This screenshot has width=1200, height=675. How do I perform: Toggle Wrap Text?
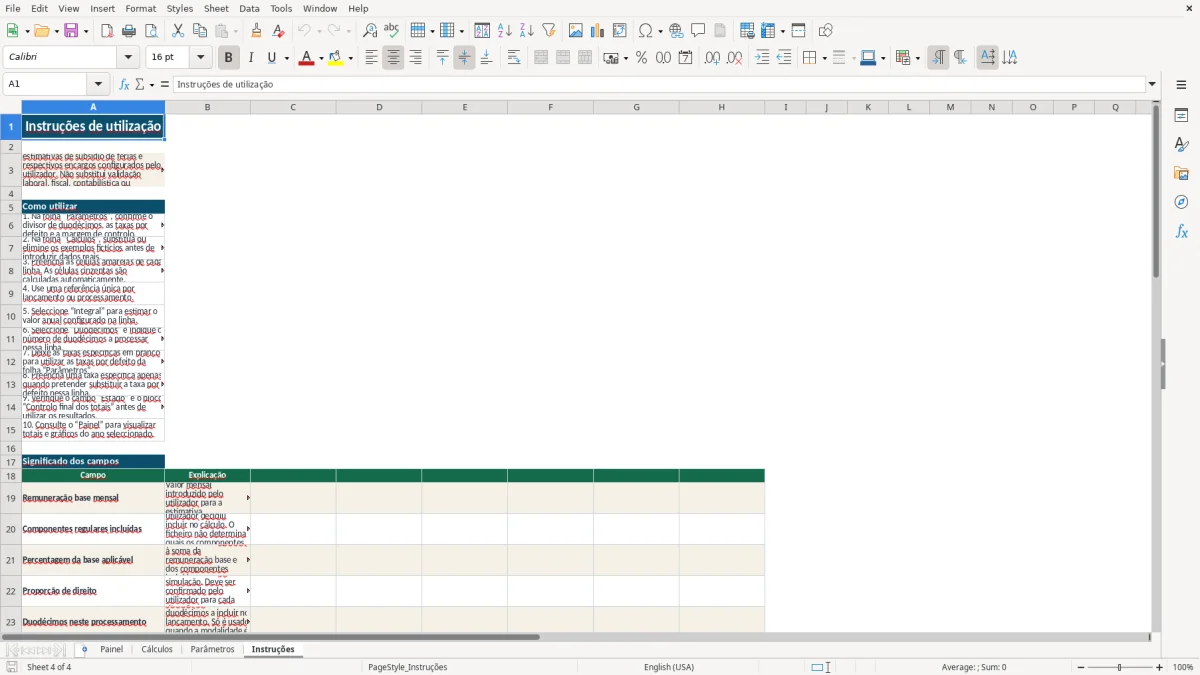tap(514, 58)
